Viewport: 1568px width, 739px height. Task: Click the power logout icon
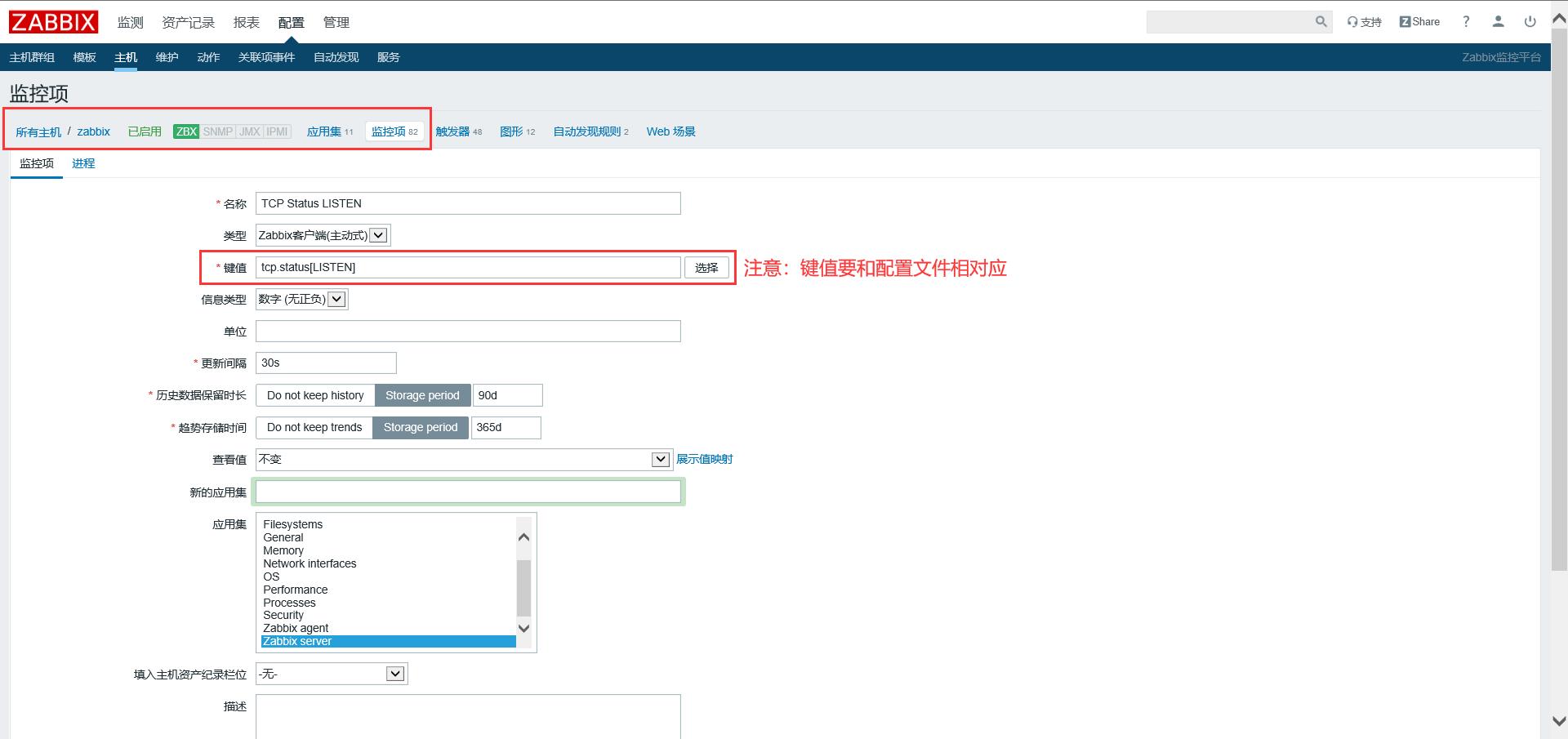pyautogui.click(x=1530, y=22)
